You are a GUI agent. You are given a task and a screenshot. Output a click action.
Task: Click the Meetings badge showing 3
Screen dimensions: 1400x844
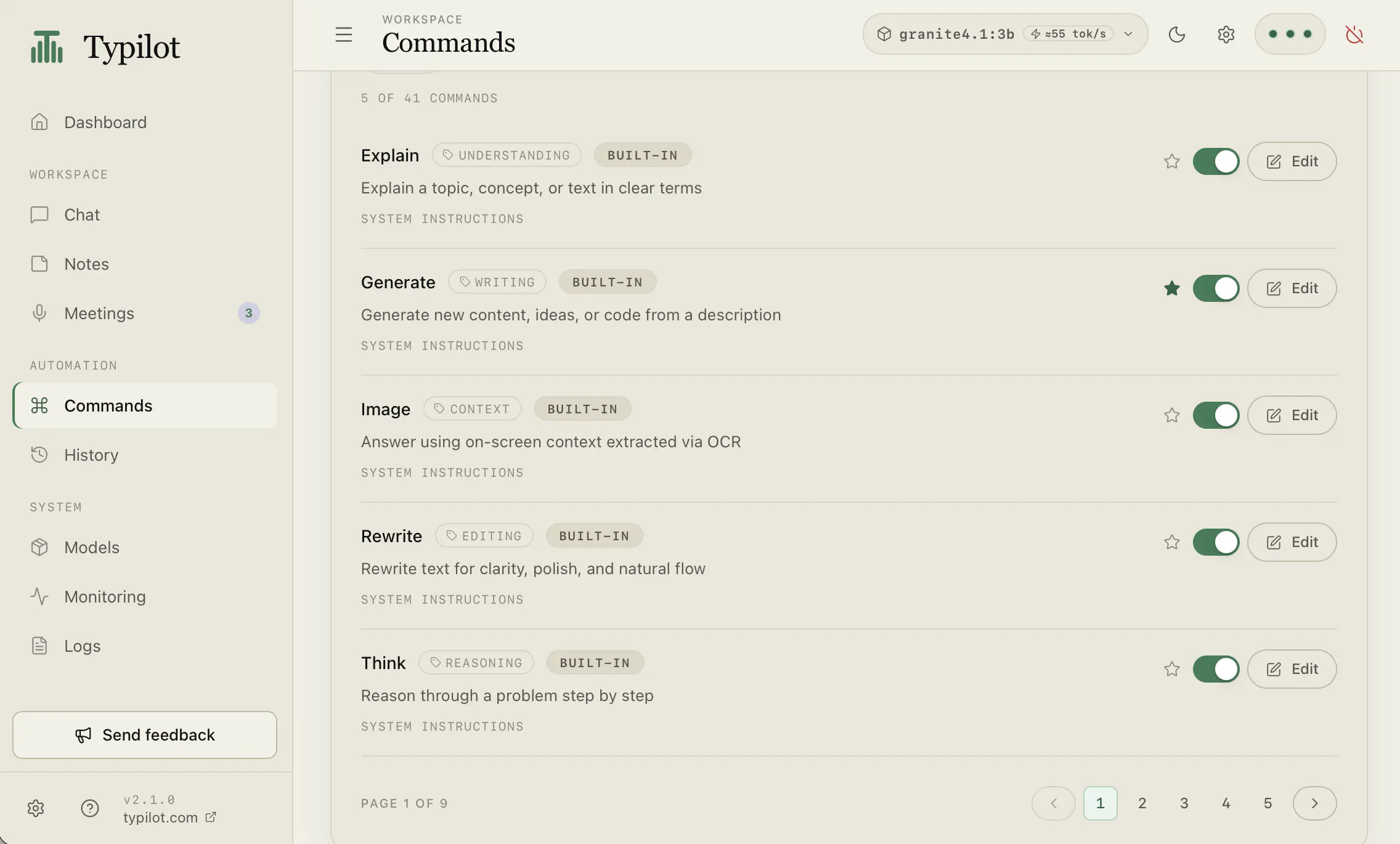click(x=249, y=313)
